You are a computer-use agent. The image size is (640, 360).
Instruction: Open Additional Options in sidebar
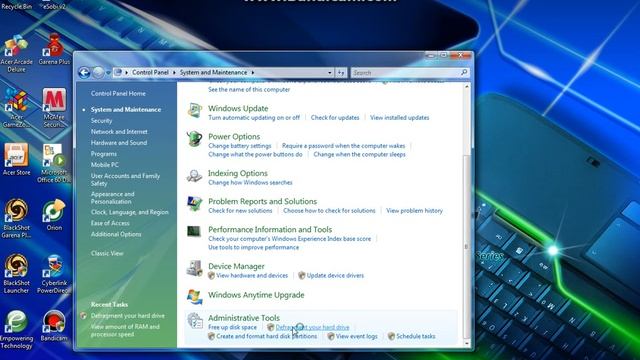[116, 234]
